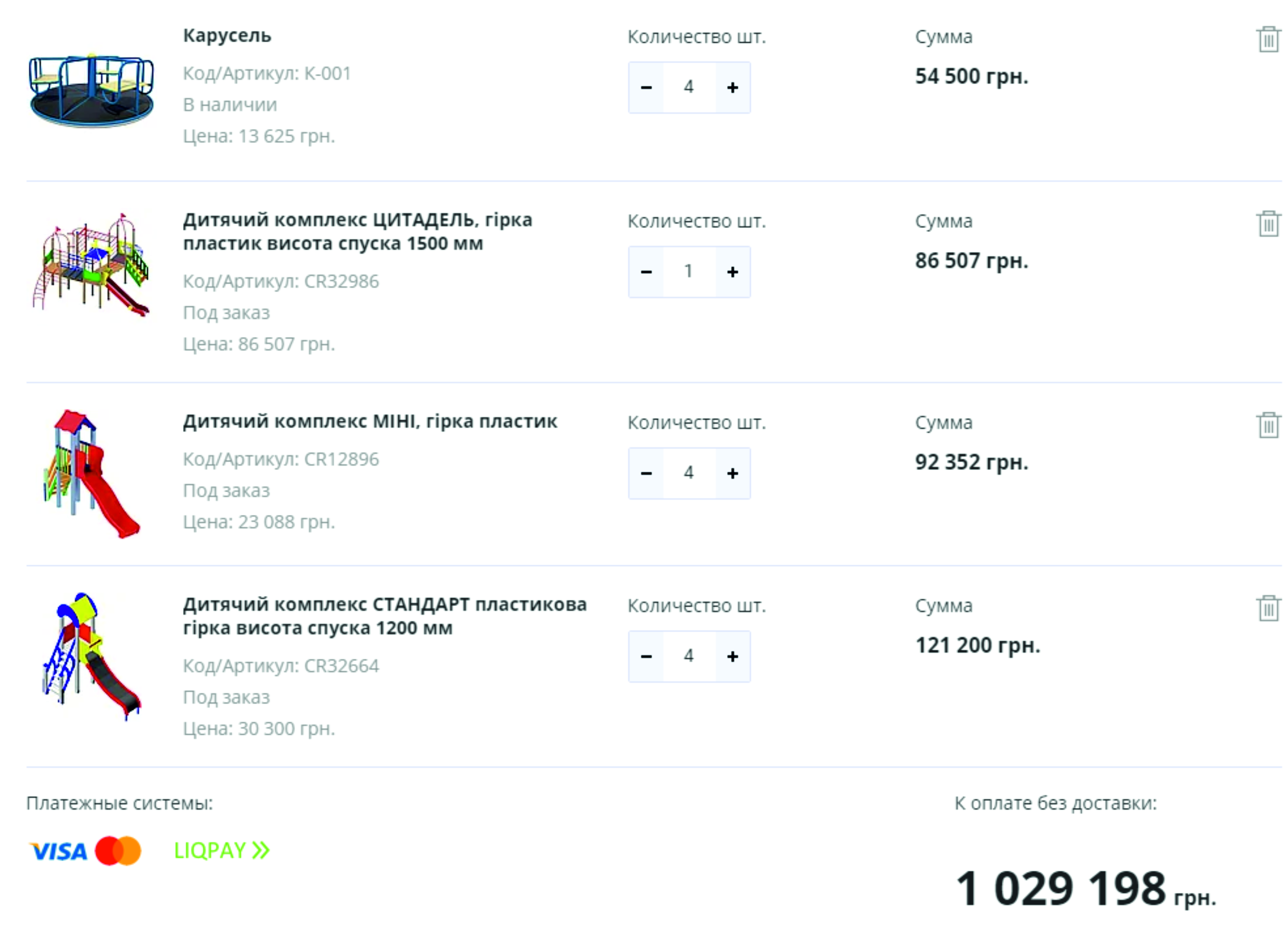Open the Карусель product title link

coord(227,35)
